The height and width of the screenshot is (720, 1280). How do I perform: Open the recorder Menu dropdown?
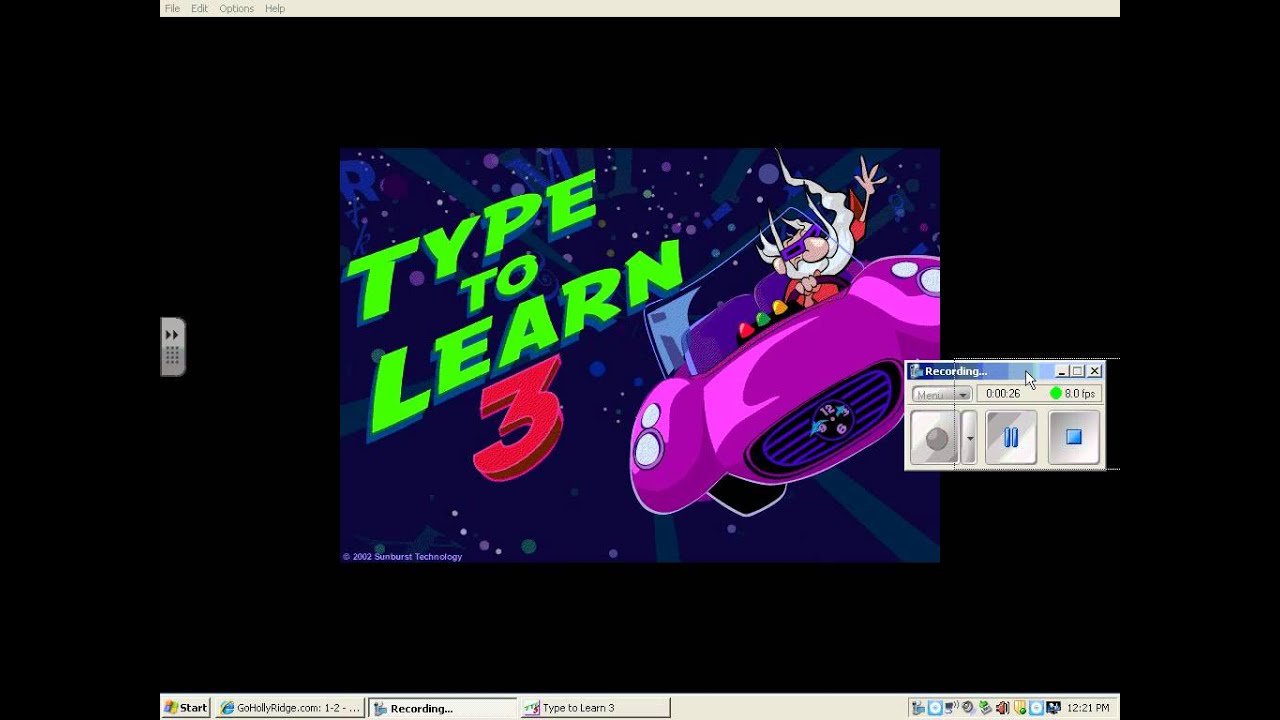941,394
